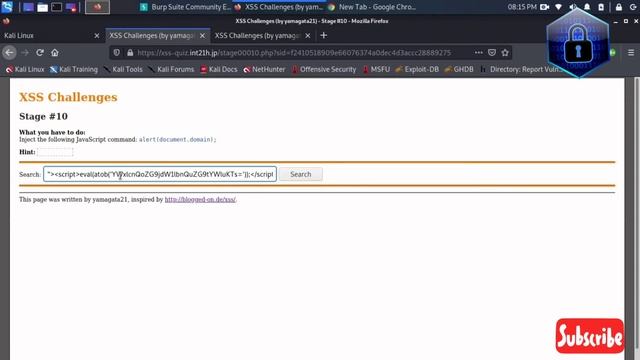The height and width of the screenshot is (360, 640).
Task: Select the second XSS Challenges tab
Action: [263, 36]
